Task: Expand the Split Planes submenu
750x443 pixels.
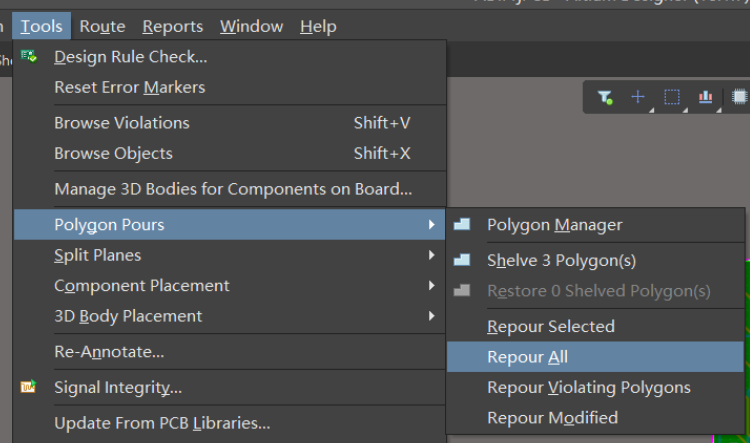Action: coord(230,255)
